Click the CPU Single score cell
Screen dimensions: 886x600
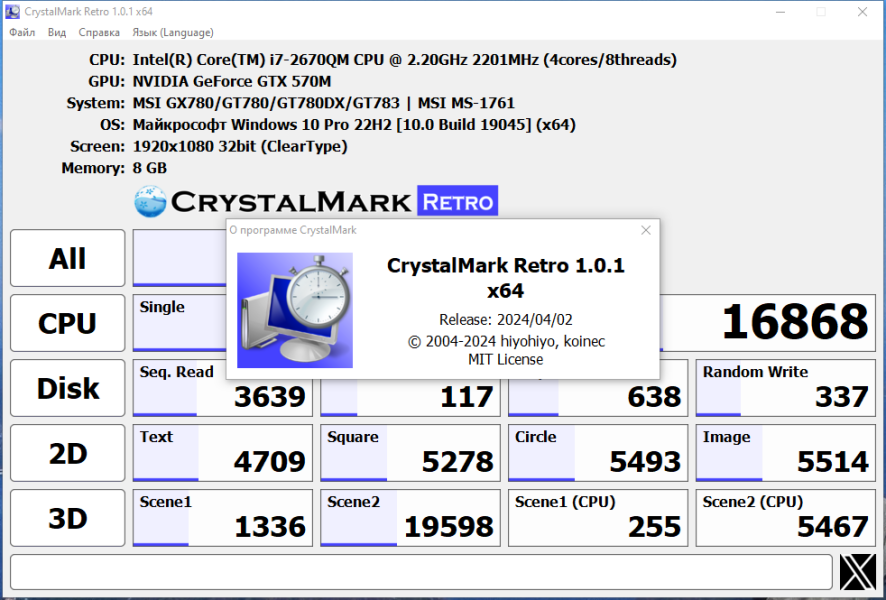pos(179,323)
